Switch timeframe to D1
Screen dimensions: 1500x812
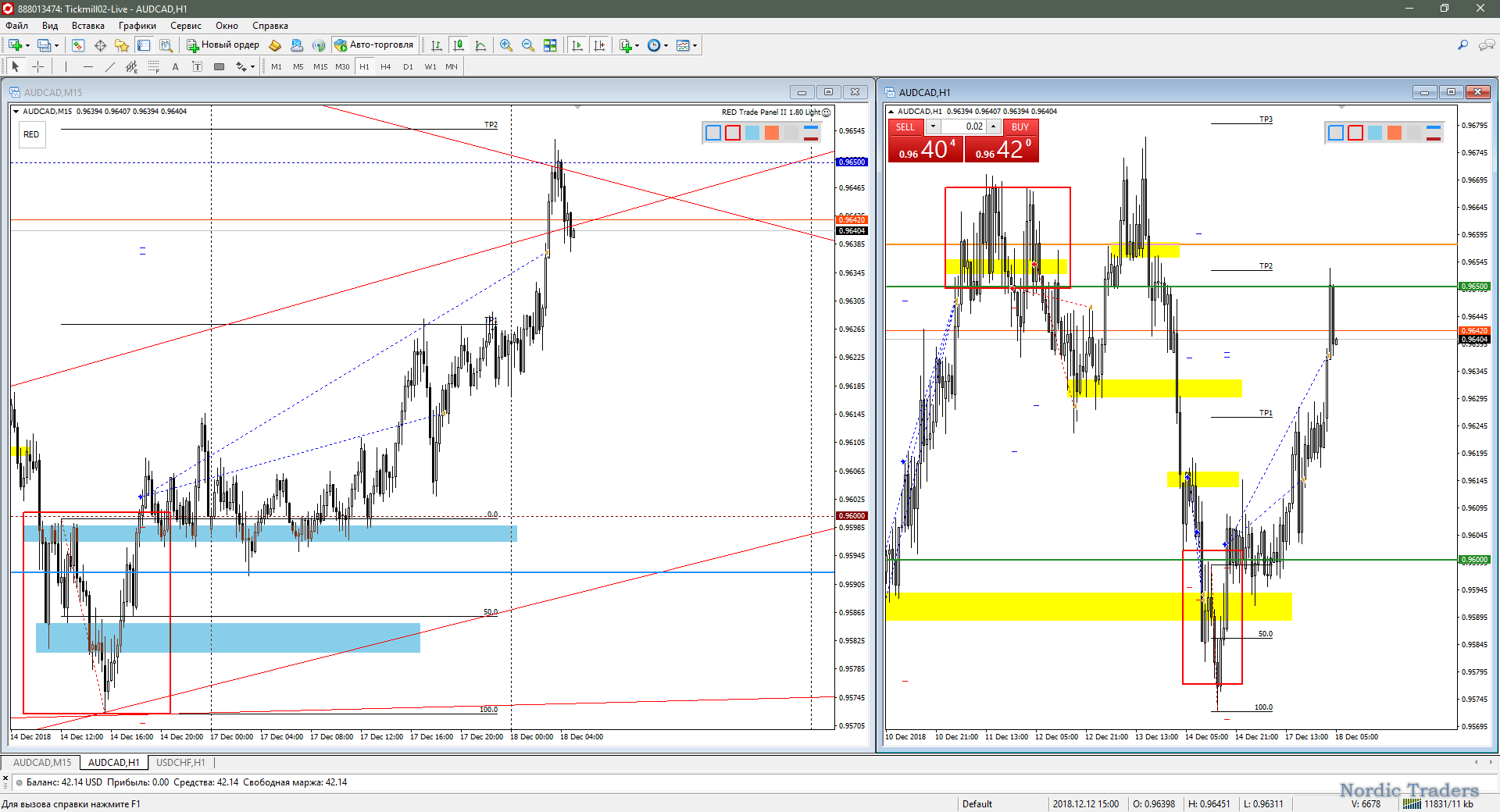408,67
